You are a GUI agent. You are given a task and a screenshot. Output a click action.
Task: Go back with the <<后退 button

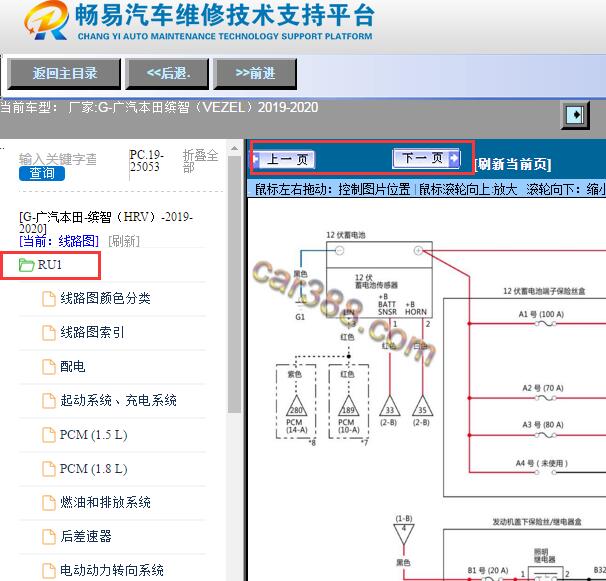click(x=167, y=74)
